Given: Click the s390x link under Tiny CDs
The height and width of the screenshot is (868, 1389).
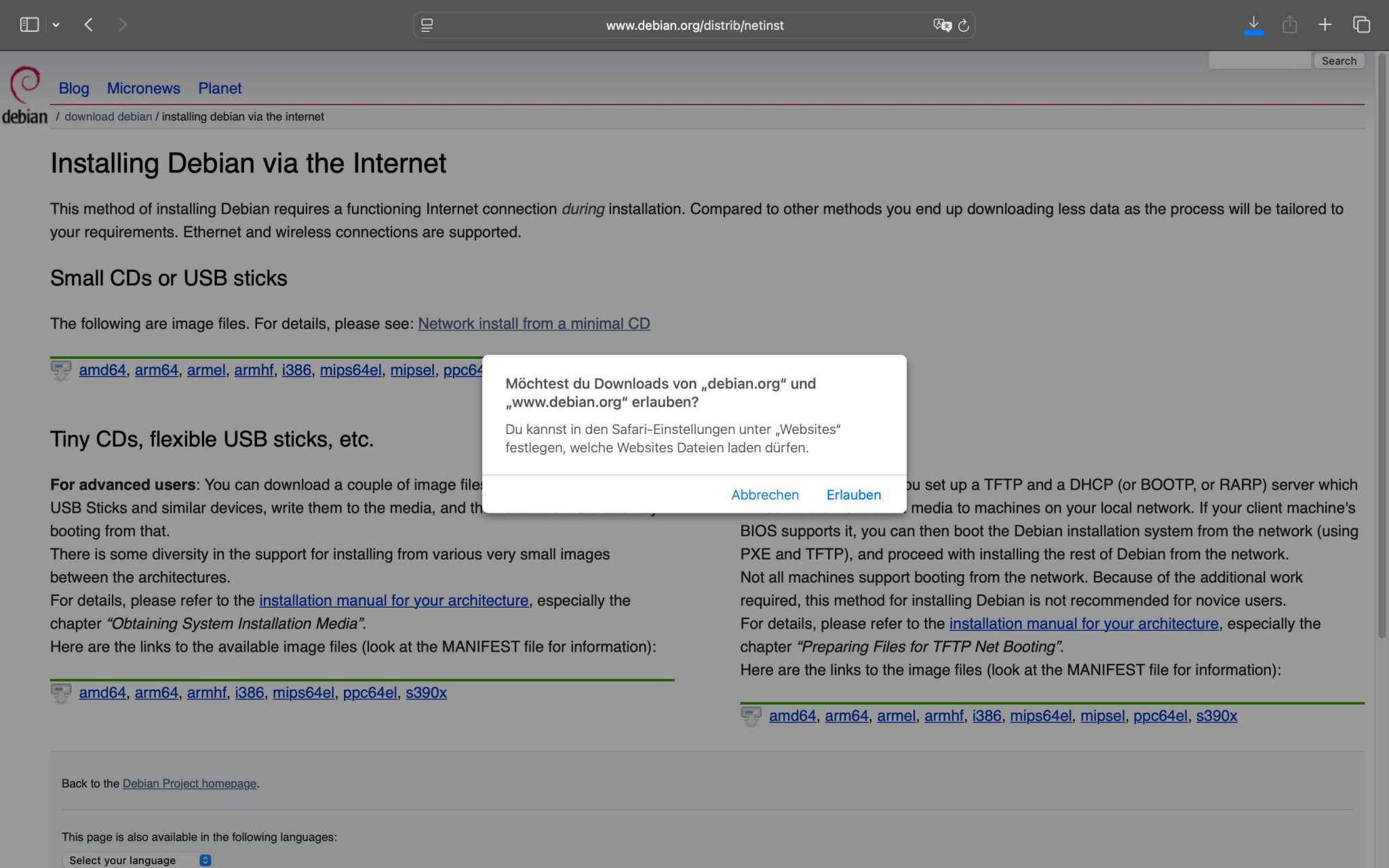Looking at the screenshot, I should pos(426,693).
